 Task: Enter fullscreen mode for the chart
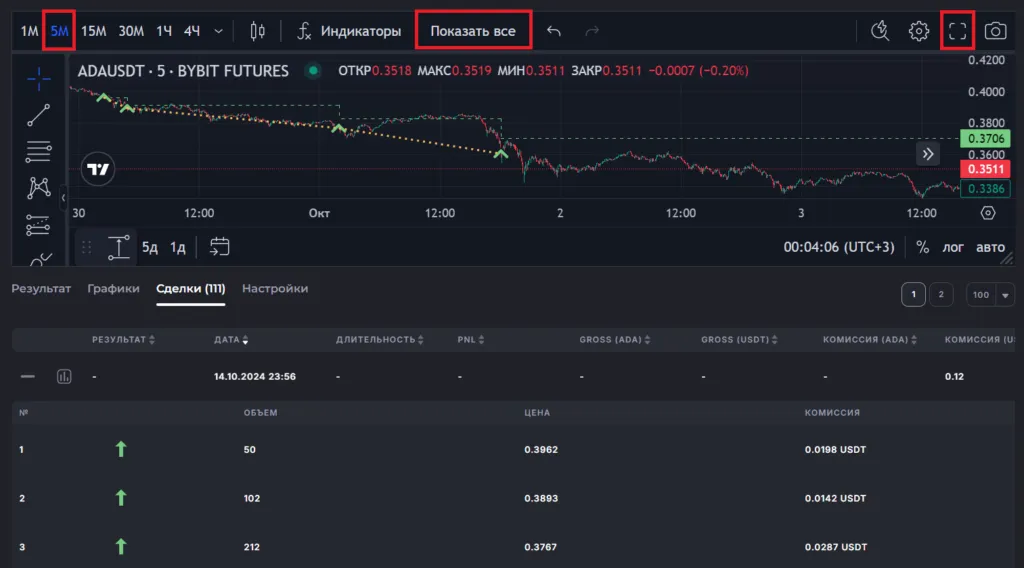(957, 31)
